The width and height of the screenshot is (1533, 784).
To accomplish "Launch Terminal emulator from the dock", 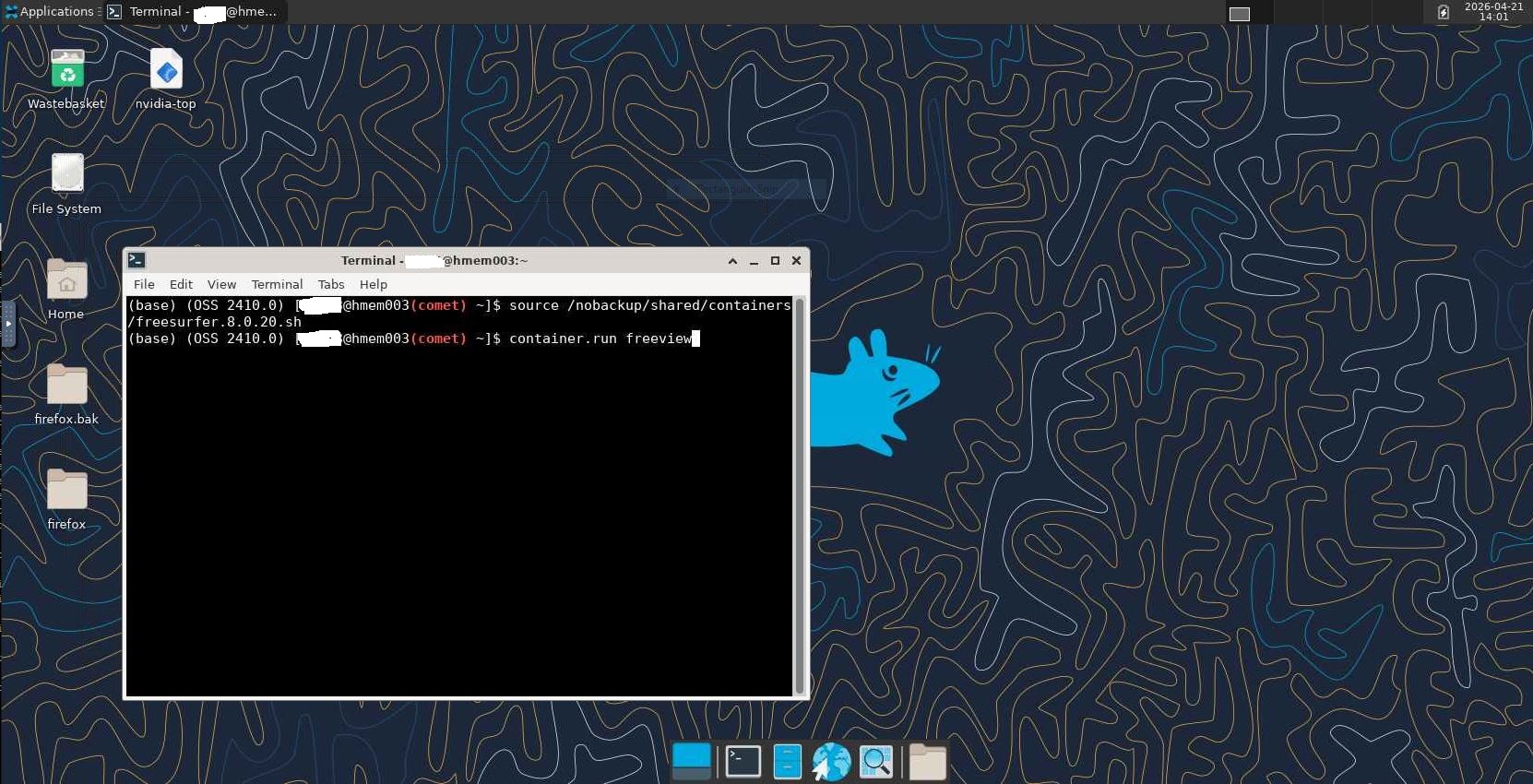I will coord(743,762).
